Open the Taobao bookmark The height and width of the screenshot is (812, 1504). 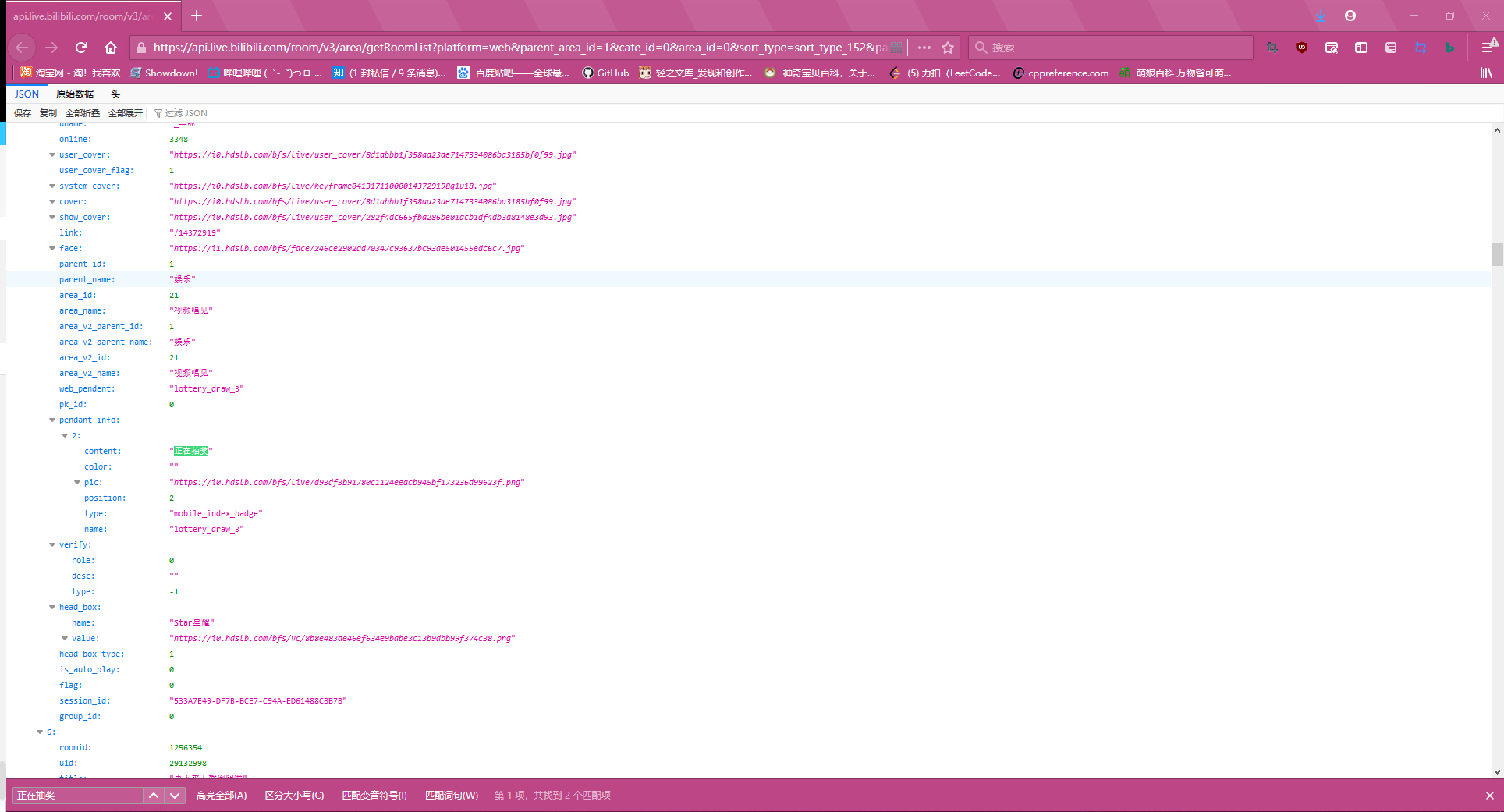(70, 73)
